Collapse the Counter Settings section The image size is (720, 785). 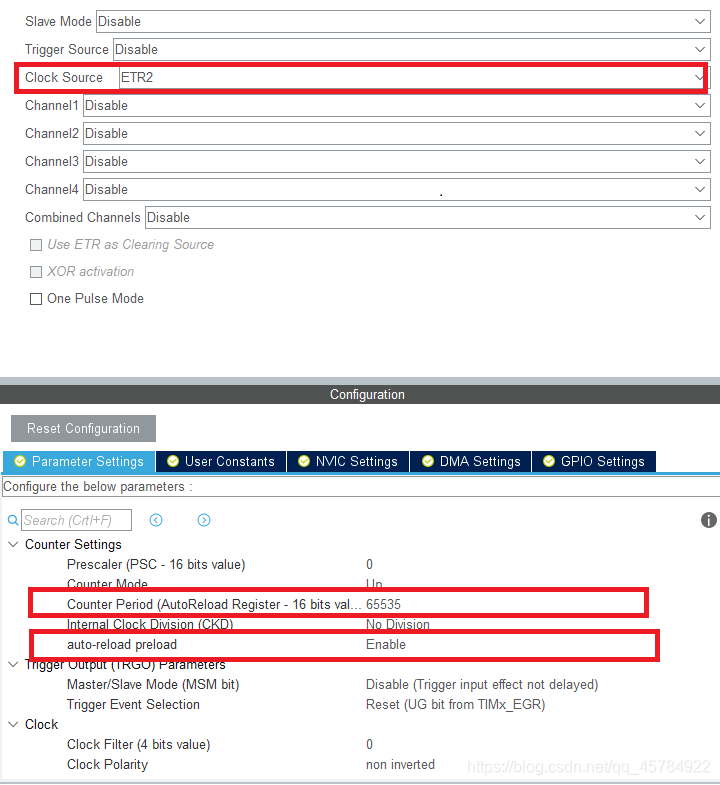click(x=13, y=545)
